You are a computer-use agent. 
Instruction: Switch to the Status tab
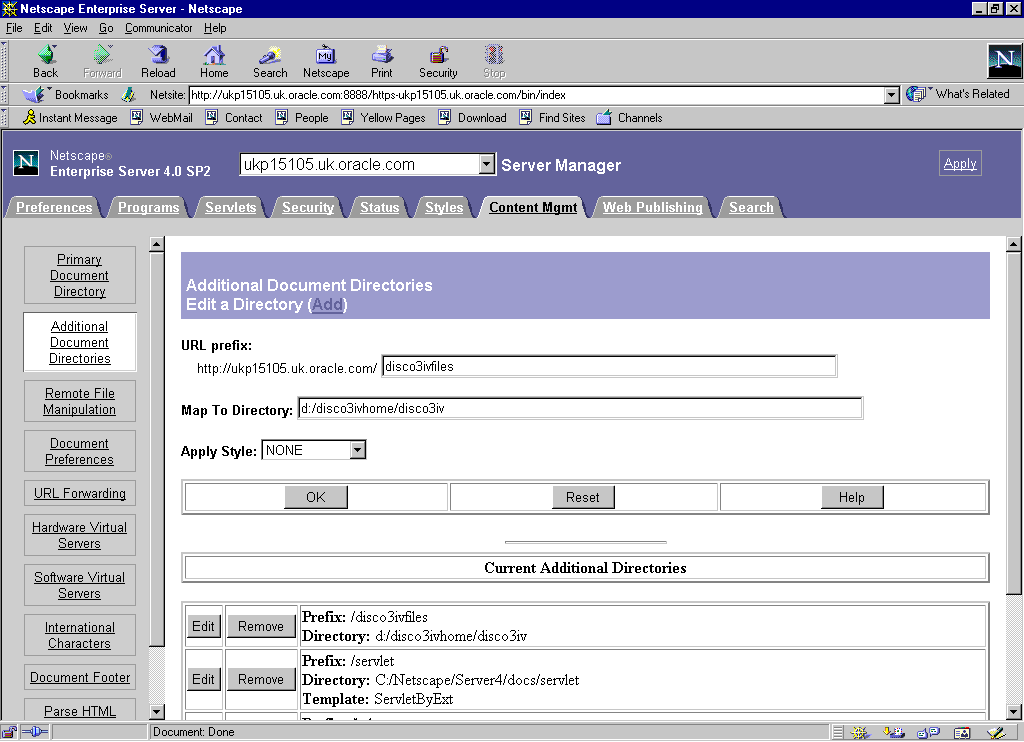(379, 207)
